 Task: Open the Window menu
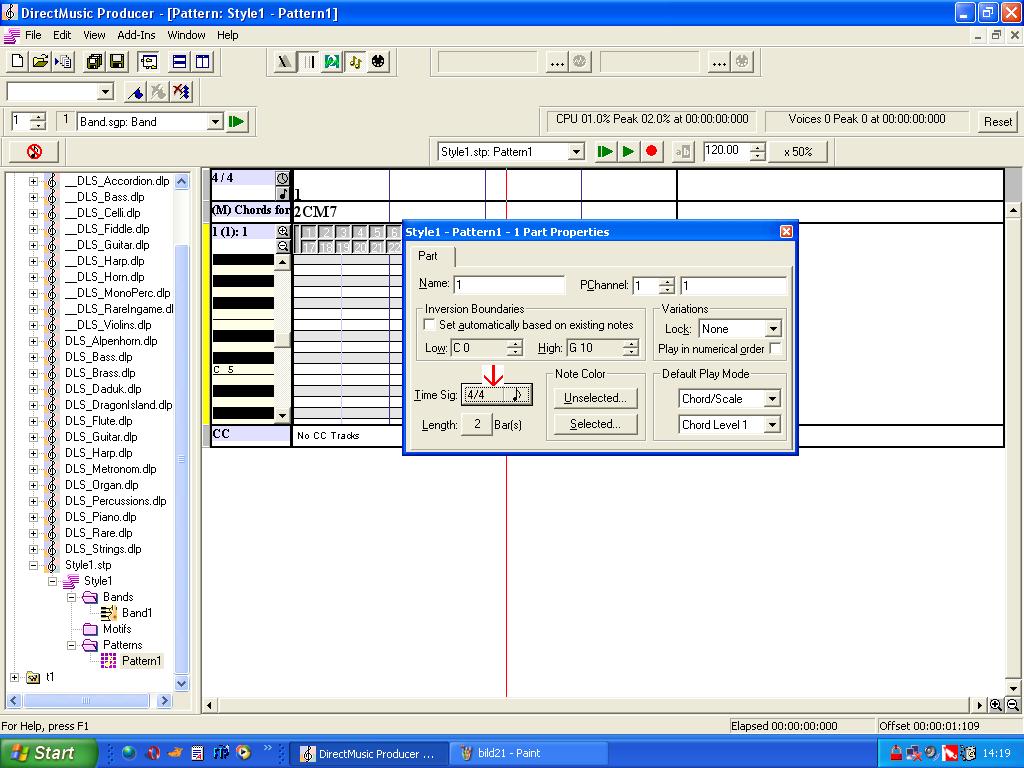186,35
